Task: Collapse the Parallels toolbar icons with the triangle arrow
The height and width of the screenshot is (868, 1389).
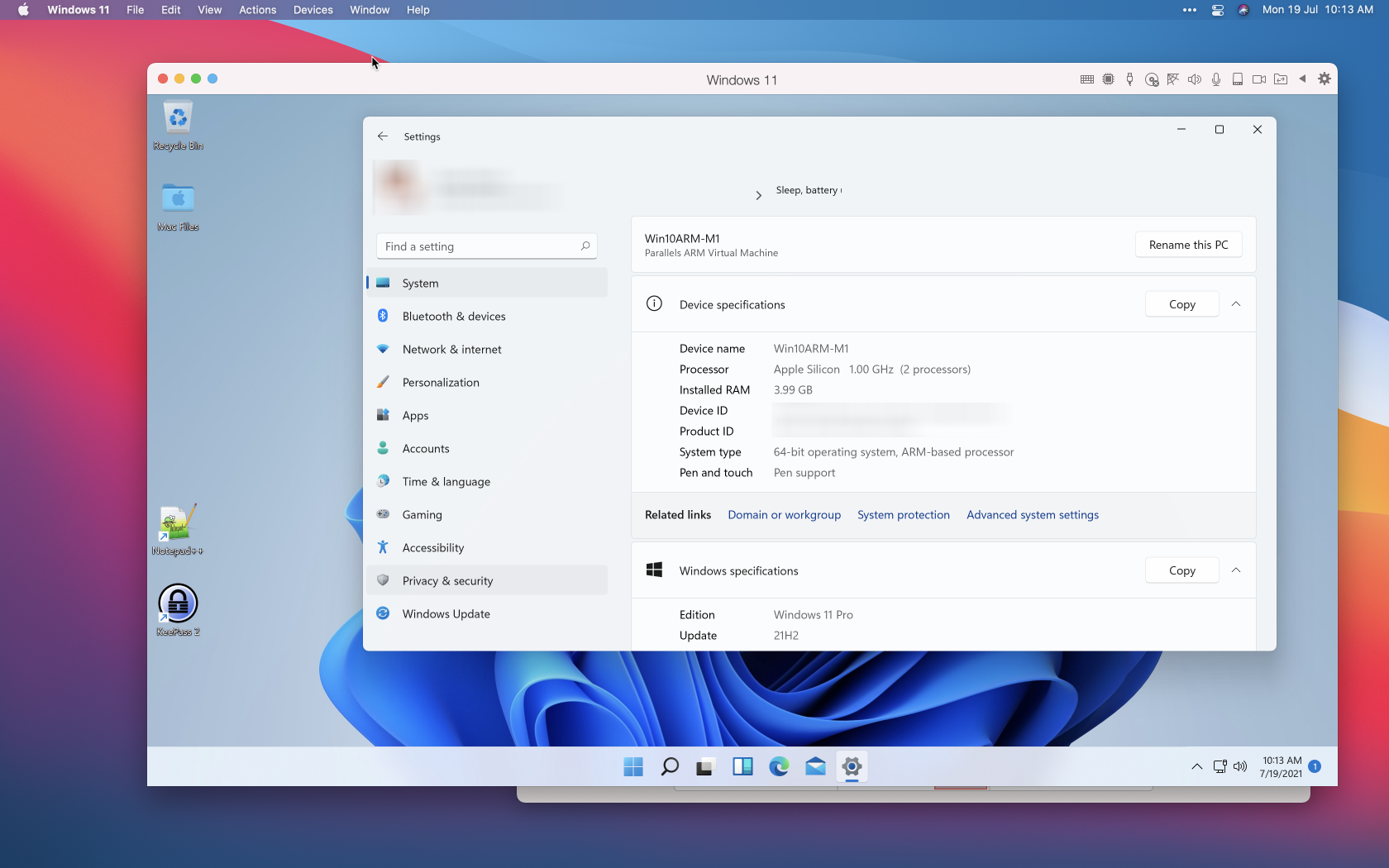Action: 1302,79
